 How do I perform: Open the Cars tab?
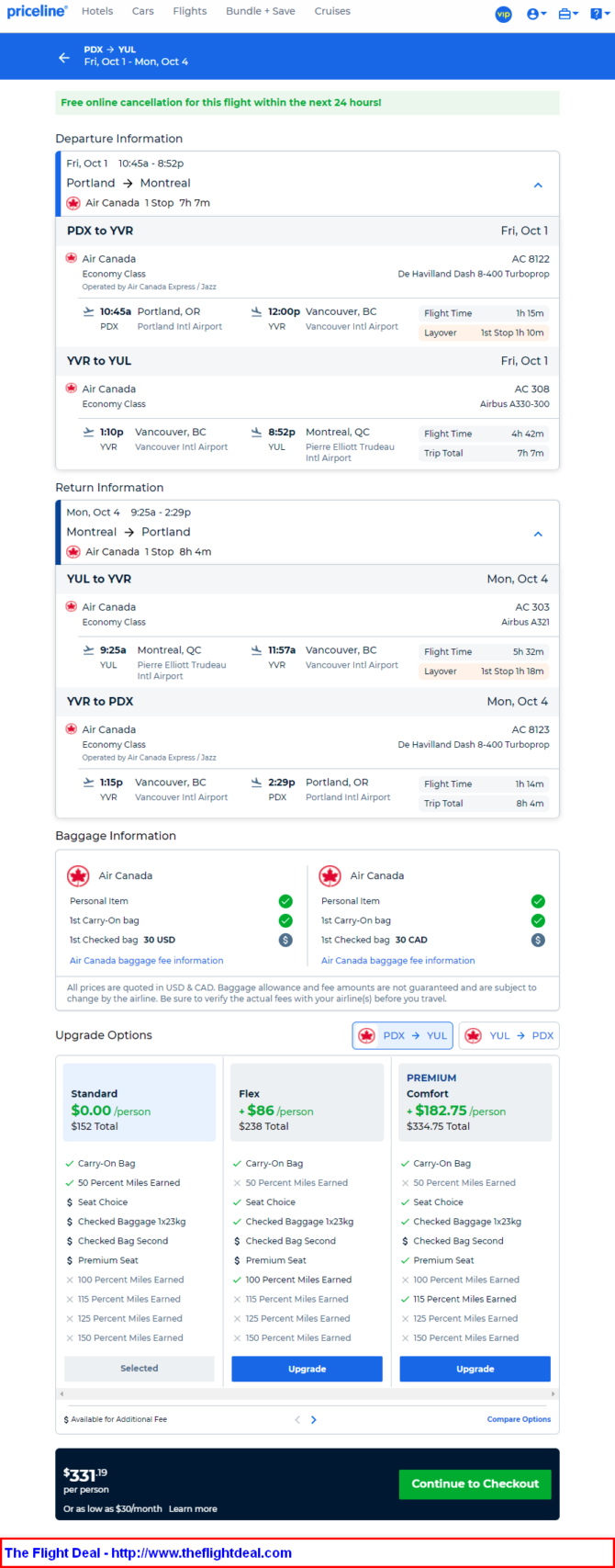(142, 11)
